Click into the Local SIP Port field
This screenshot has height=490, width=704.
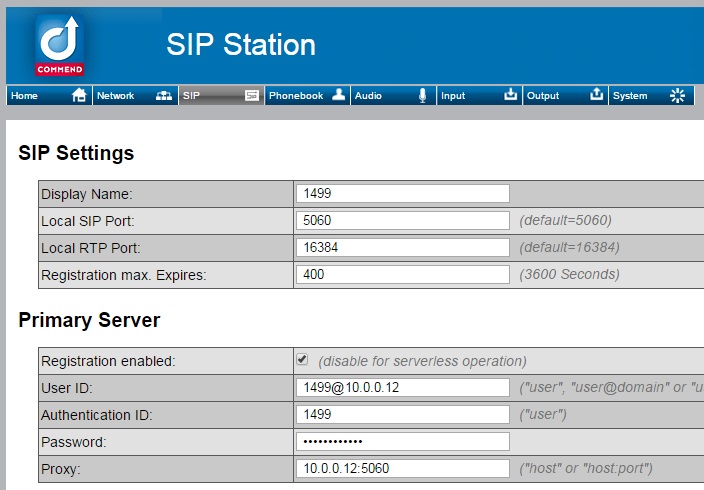[x=402, y=221]
